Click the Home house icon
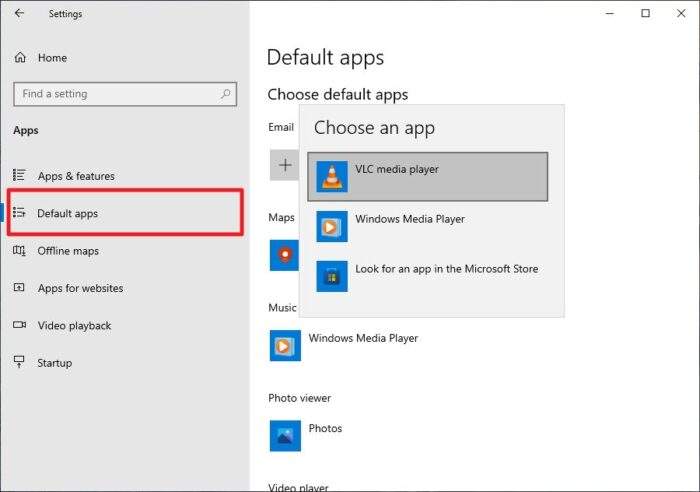700x492 pixels. [x=20, y=58]
